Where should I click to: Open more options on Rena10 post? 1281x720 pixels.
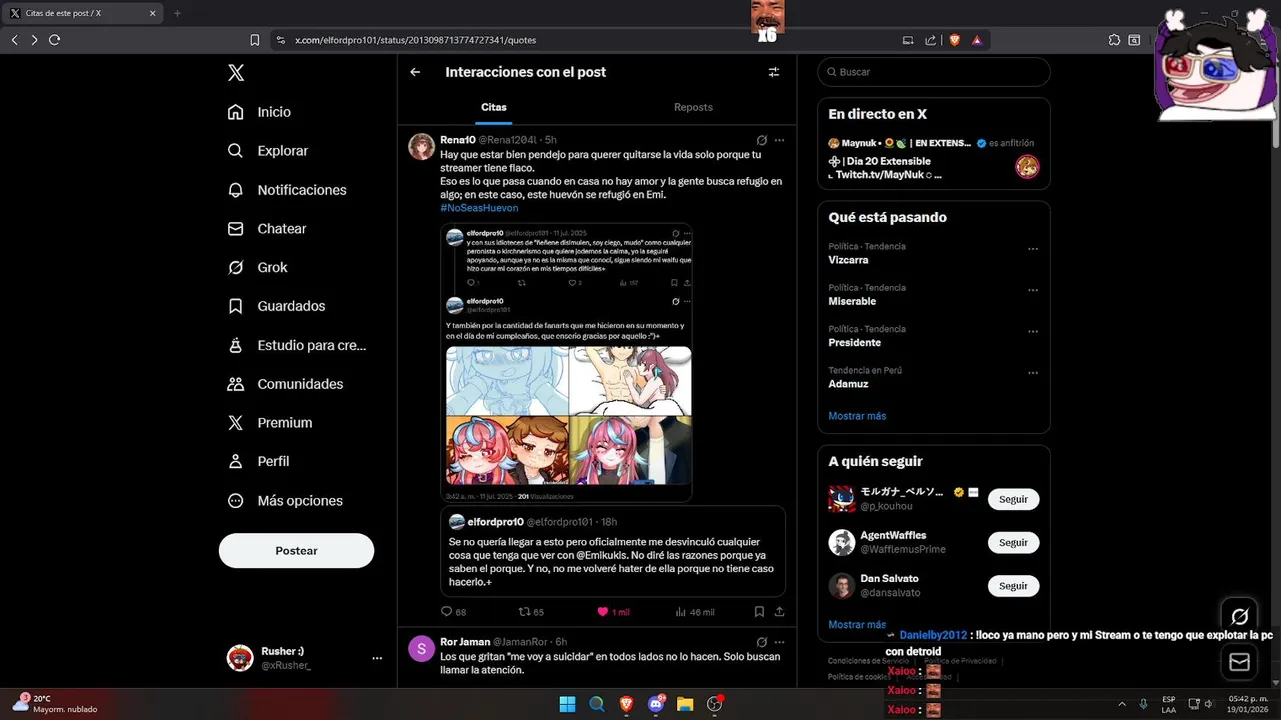(780, 140)
